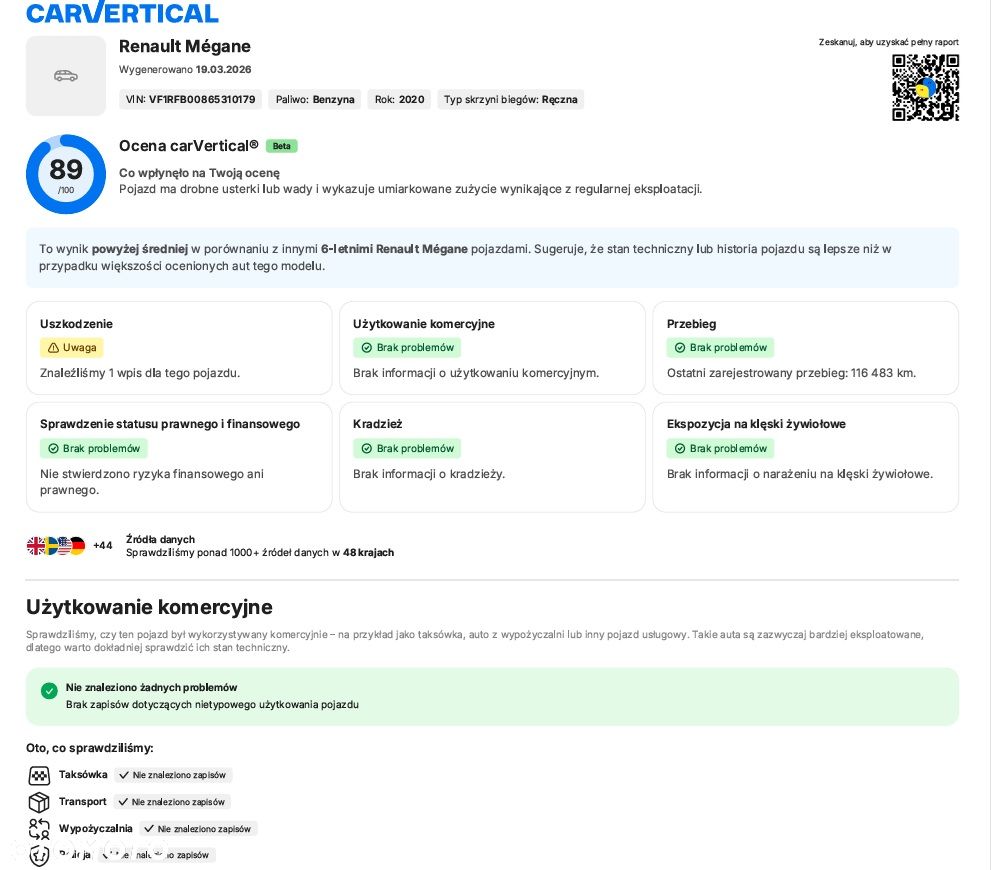
Task: Click the green checkmark in the no-problems banner
Action: click(49, 691)
